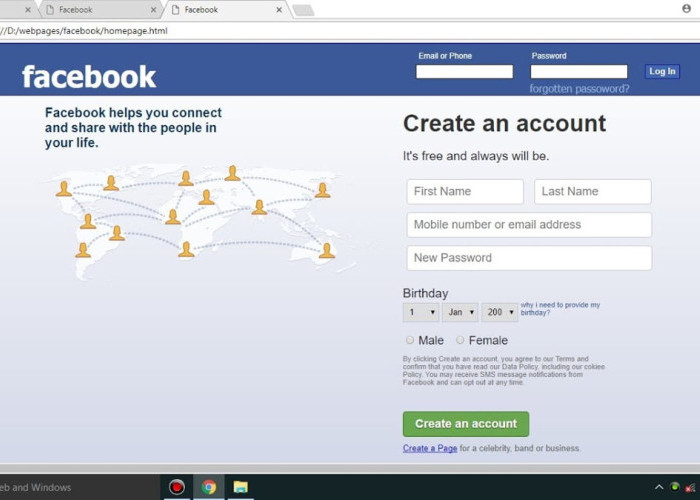700x500 pixels.
Task: Click the taskbar search box
Action: point(79,487)
